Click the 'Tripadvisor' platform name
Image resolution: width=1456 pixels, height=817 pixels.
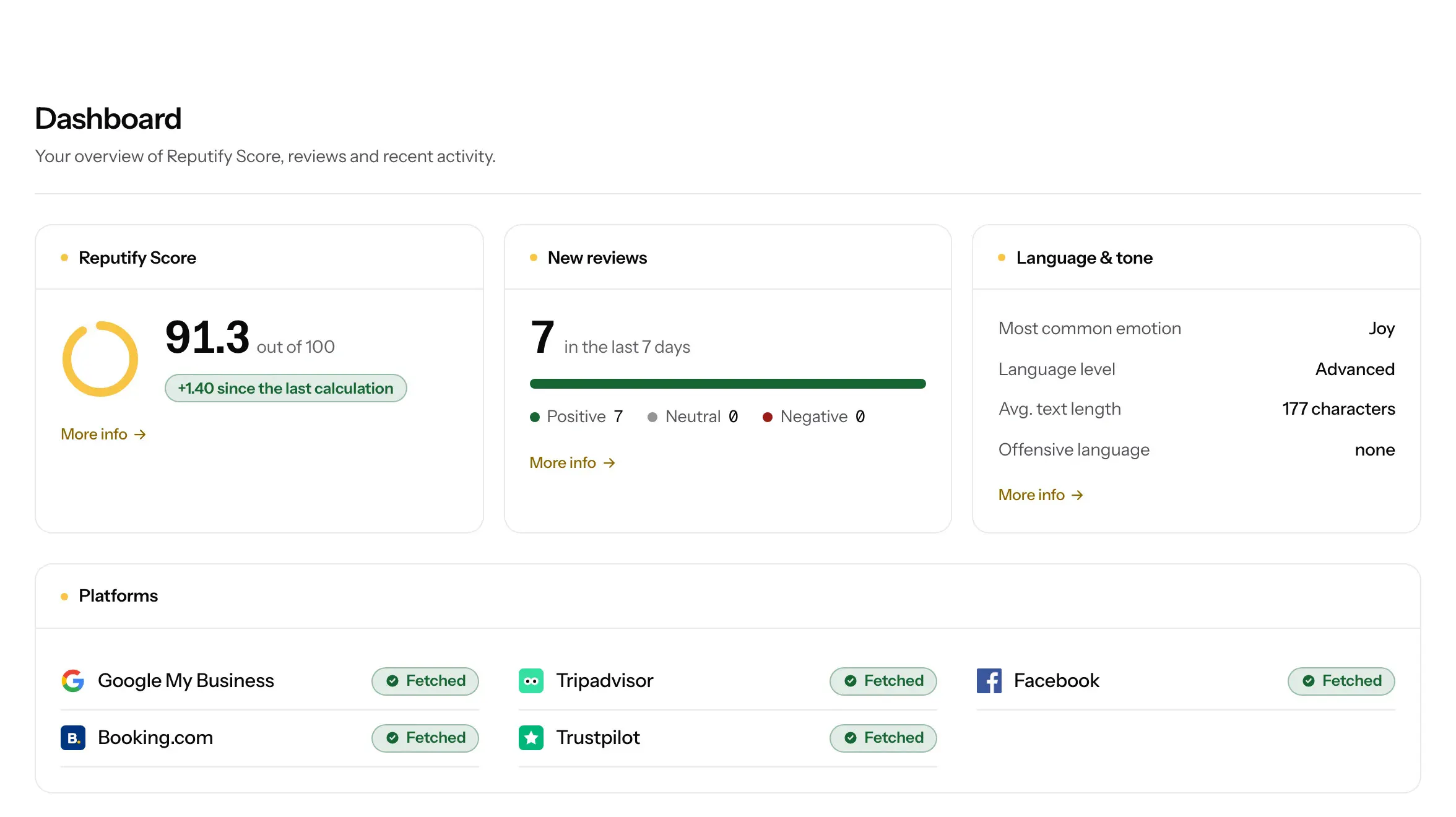pos(605,681)
